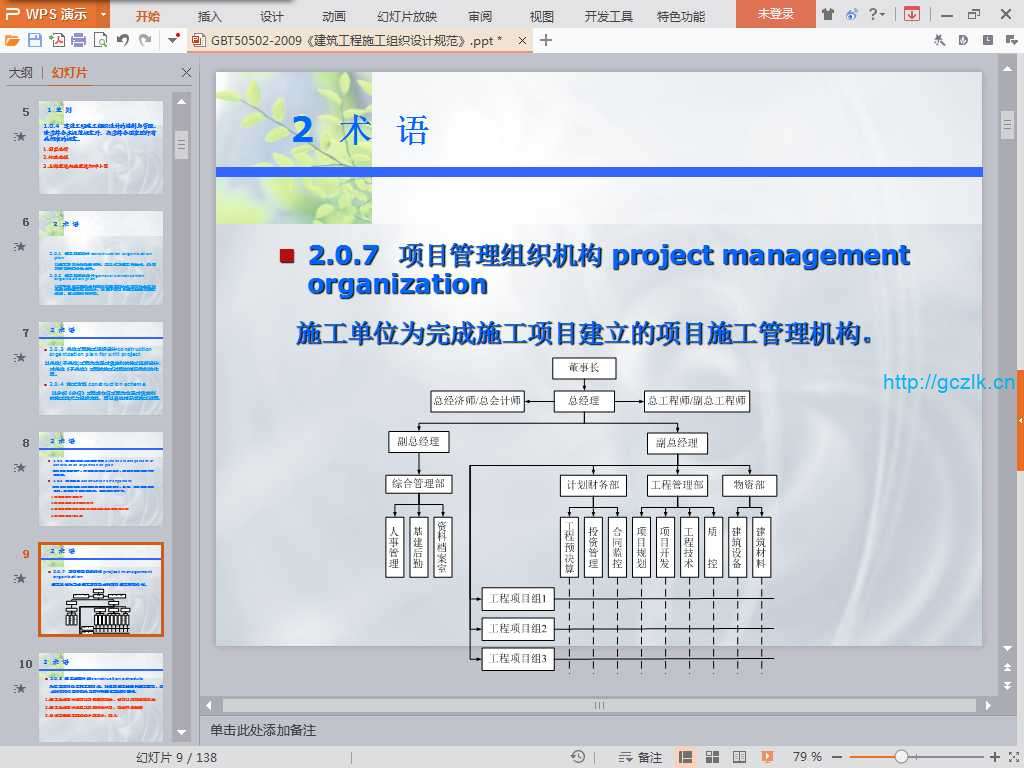Image resolution: width=1024 pixels, height=768 pixels.
Task: Click the 未登录 login button
Action: [x=775, y=14]
